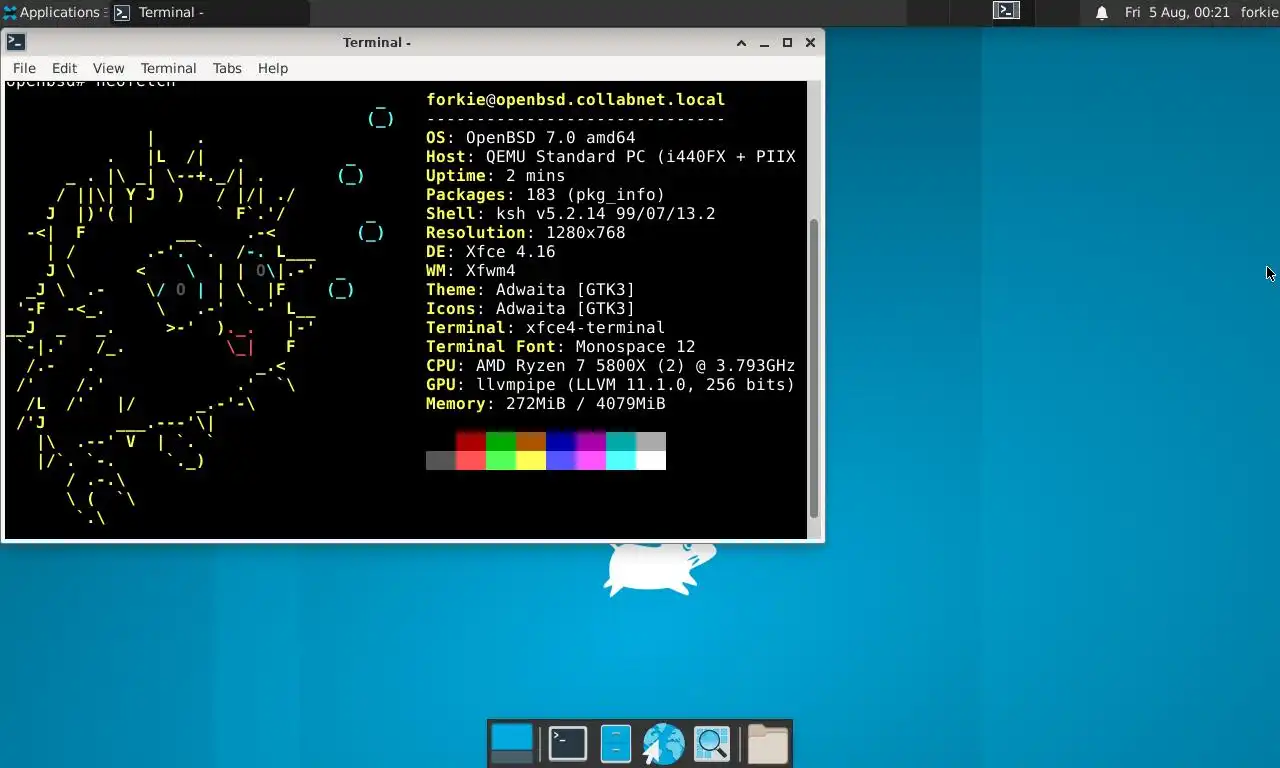Open the File menu
The height and width of the screenshot is (768, 1280).
point(24,68)
